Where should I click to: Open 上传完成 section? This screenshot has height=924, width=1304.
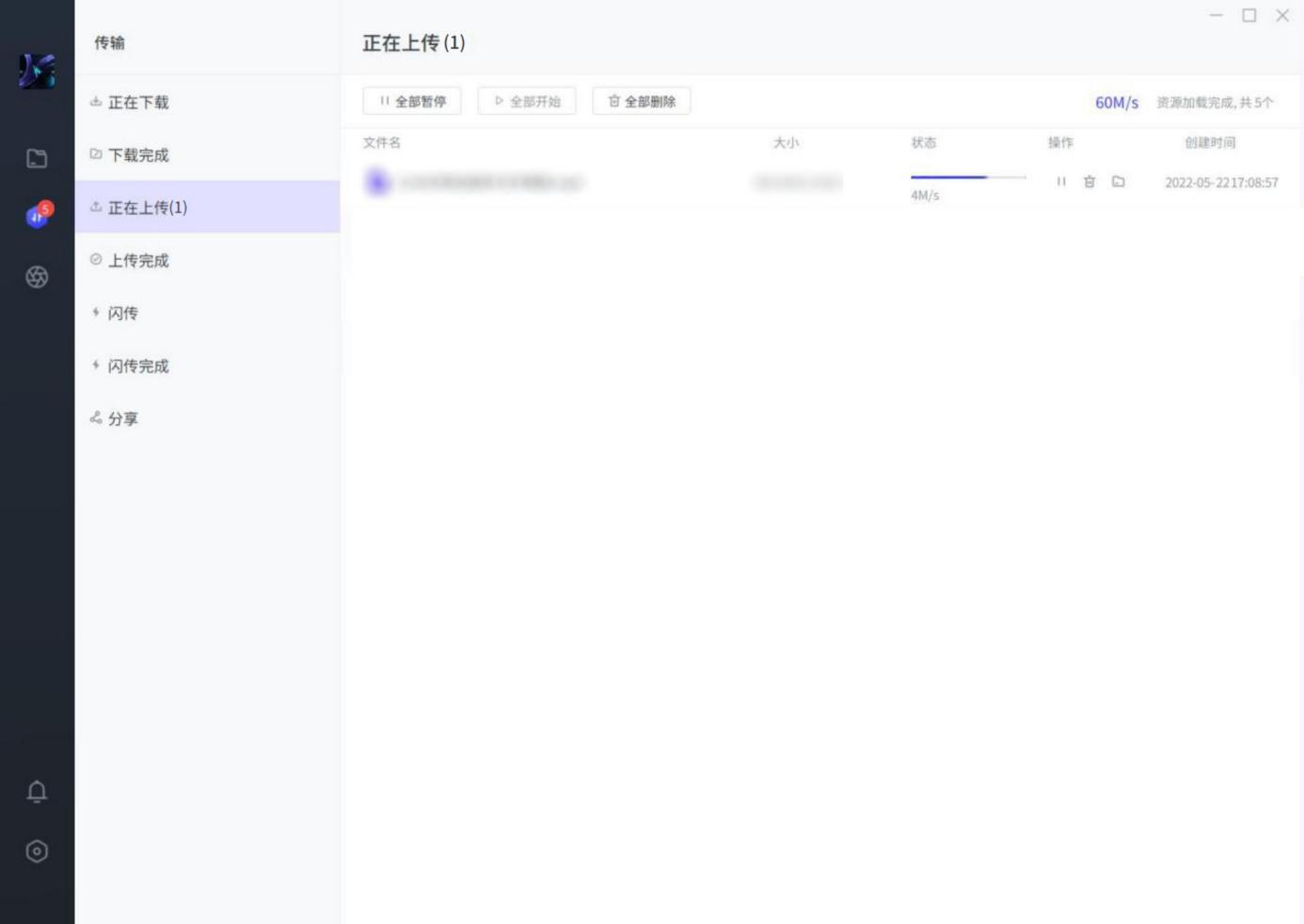point(138,261)
